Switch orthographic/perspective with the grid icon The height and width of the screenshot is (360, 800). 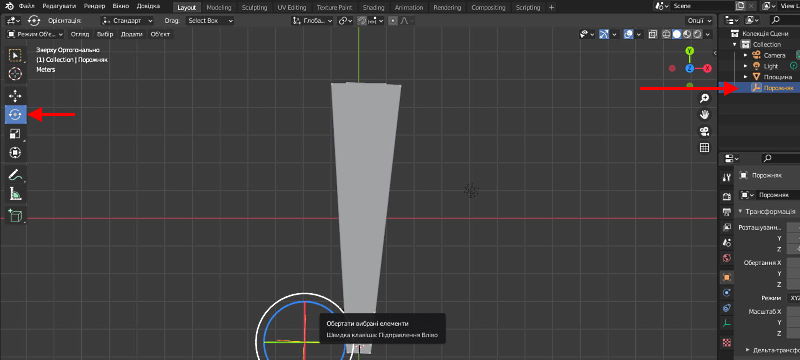pyautogui.click(x=704, y=148)
